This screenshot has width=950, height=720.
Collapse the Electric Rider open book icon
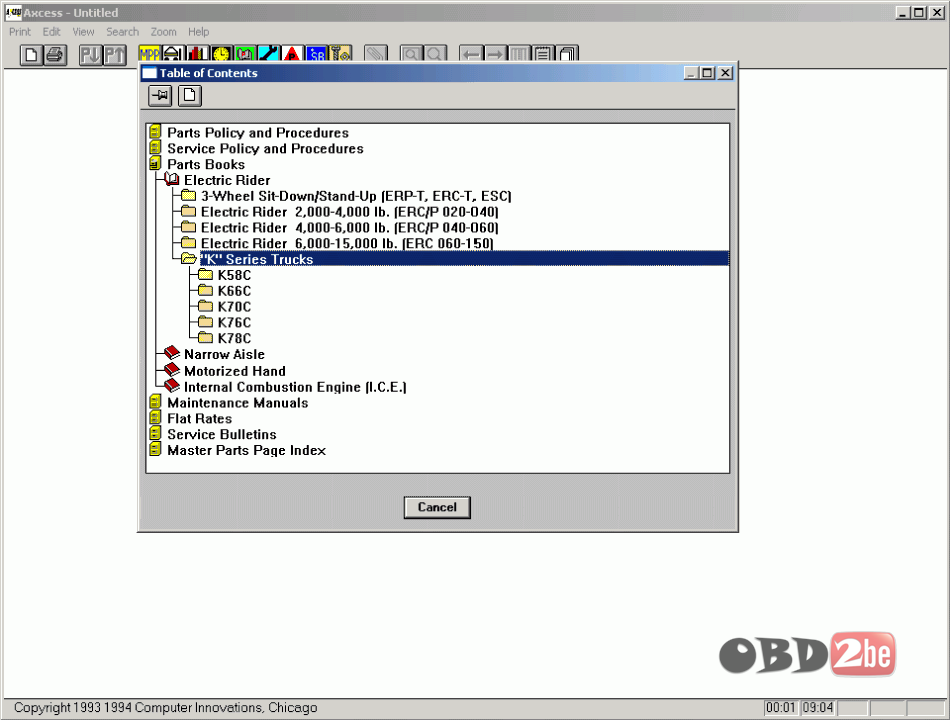click(x=172, y=179)
